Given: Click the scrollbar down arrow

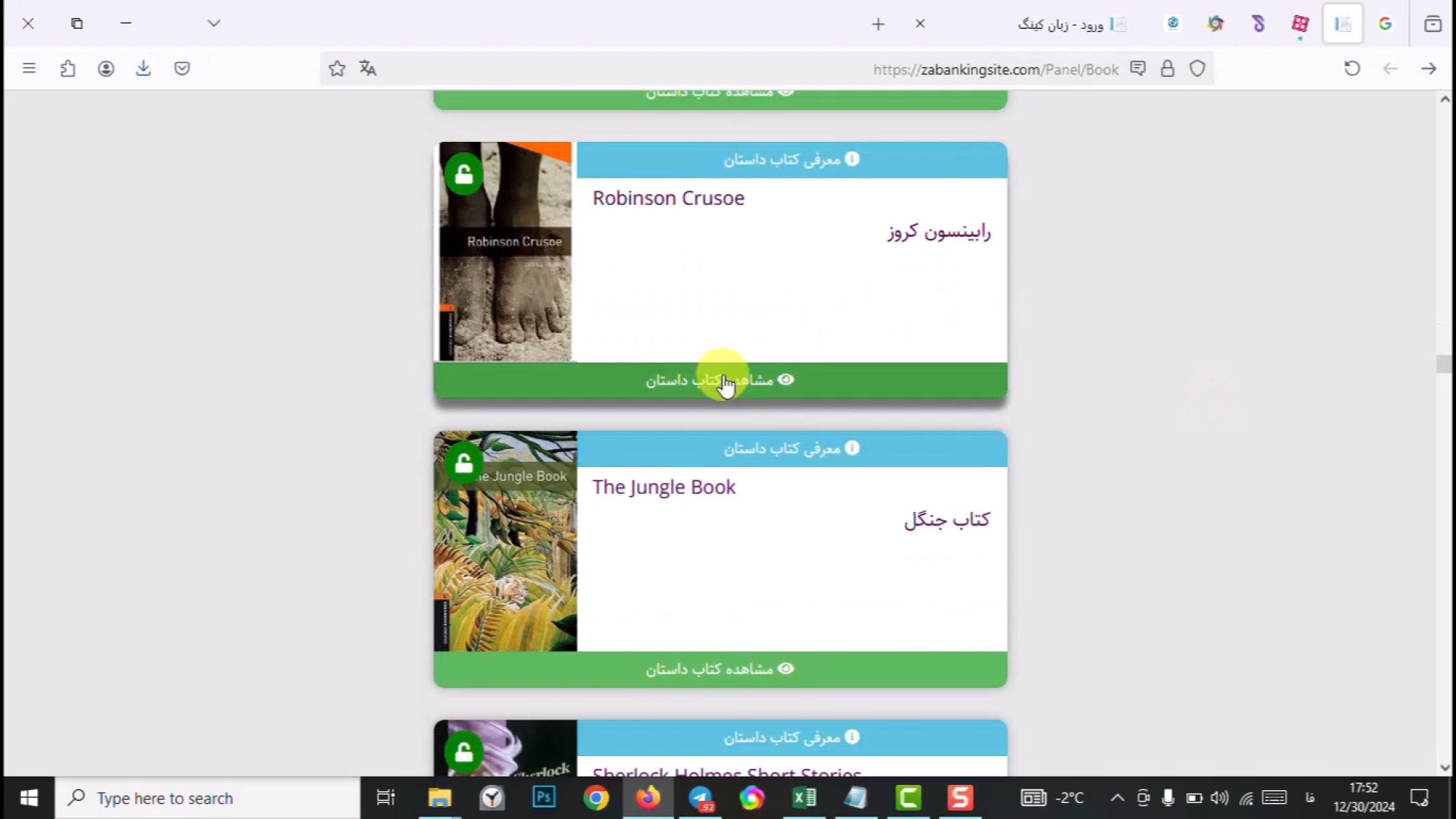Looking at the screenshot, I should pyautogui.click(x=1445, y=767).
